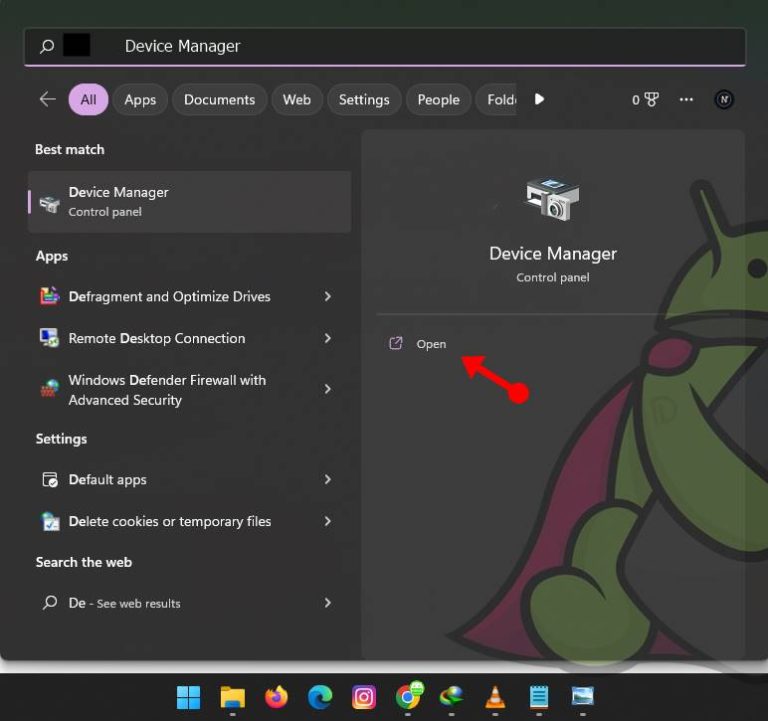Screen dimensions: 768x721
Task: Expand Remote Desktop Connection chevron
Action: point(327,338)
